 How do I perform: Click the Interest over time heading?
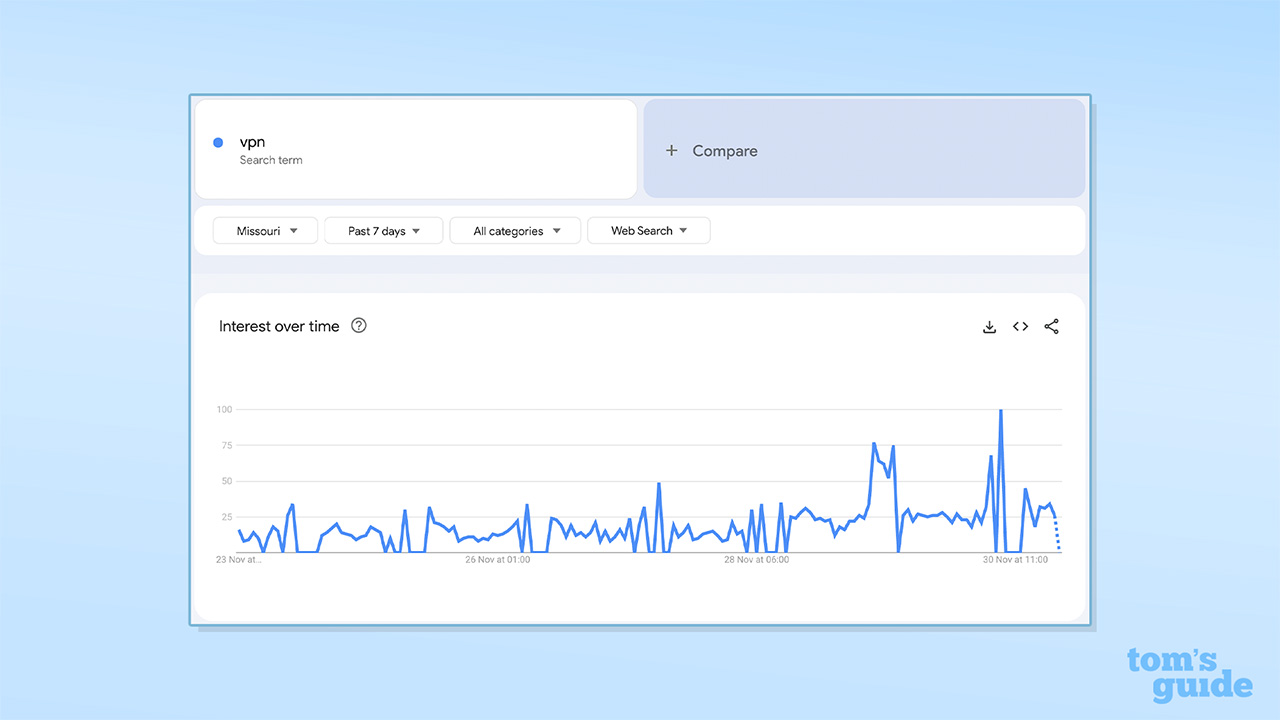[279, 325]
